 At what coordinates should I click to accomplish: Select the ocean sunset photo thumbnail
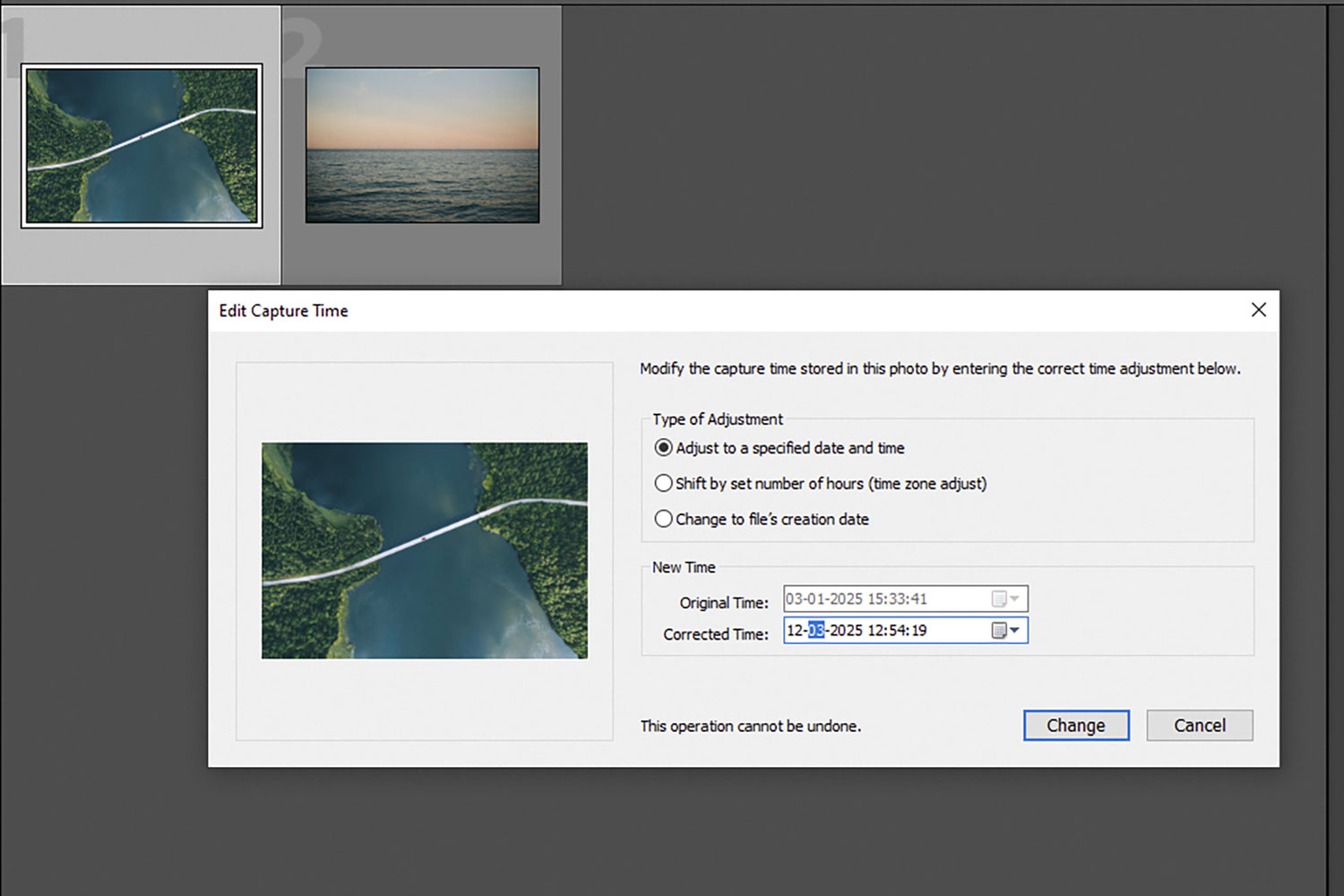point(422,145)
